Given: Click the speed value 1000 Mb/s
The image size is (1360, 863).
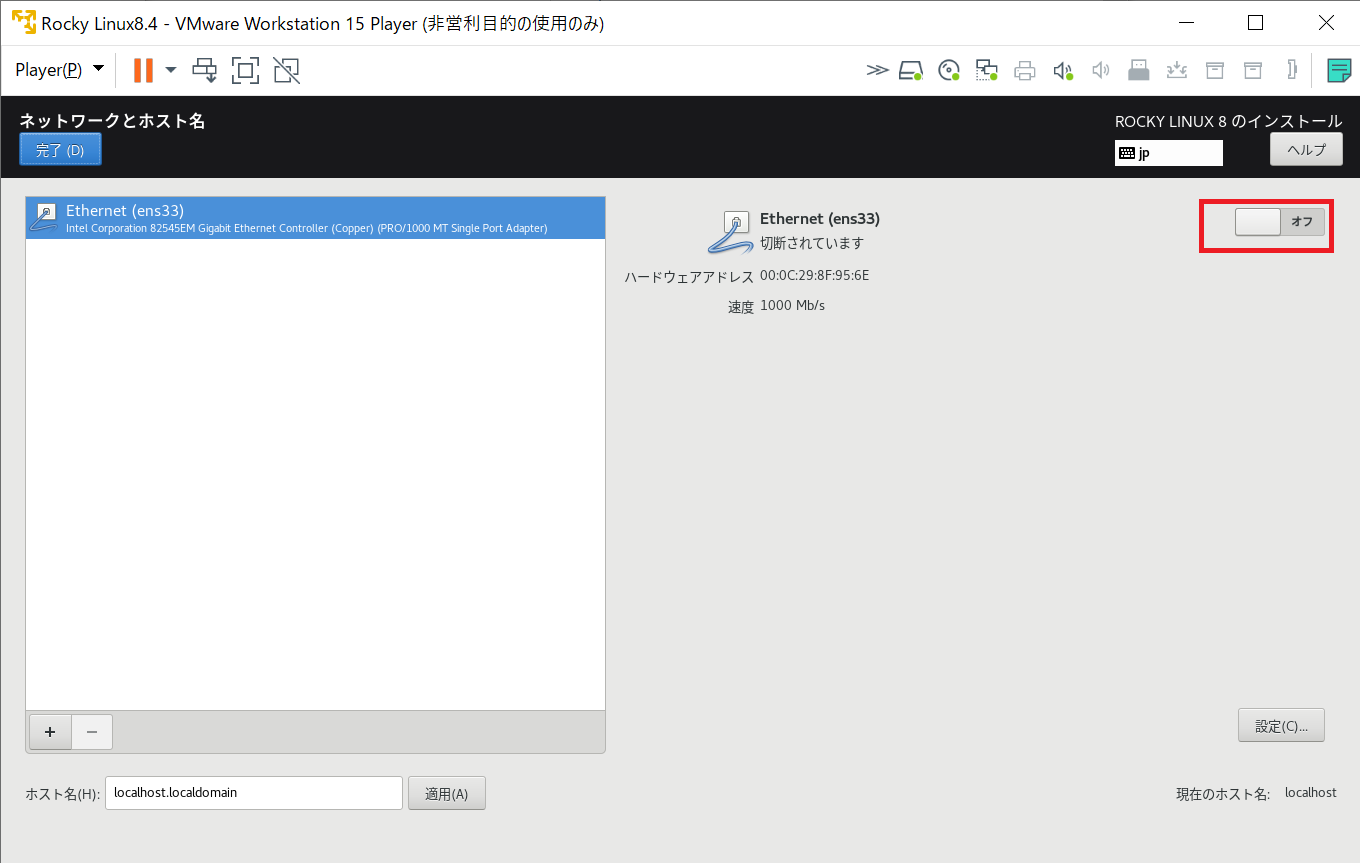Looking at the screenshot, I should coord(792,305).
